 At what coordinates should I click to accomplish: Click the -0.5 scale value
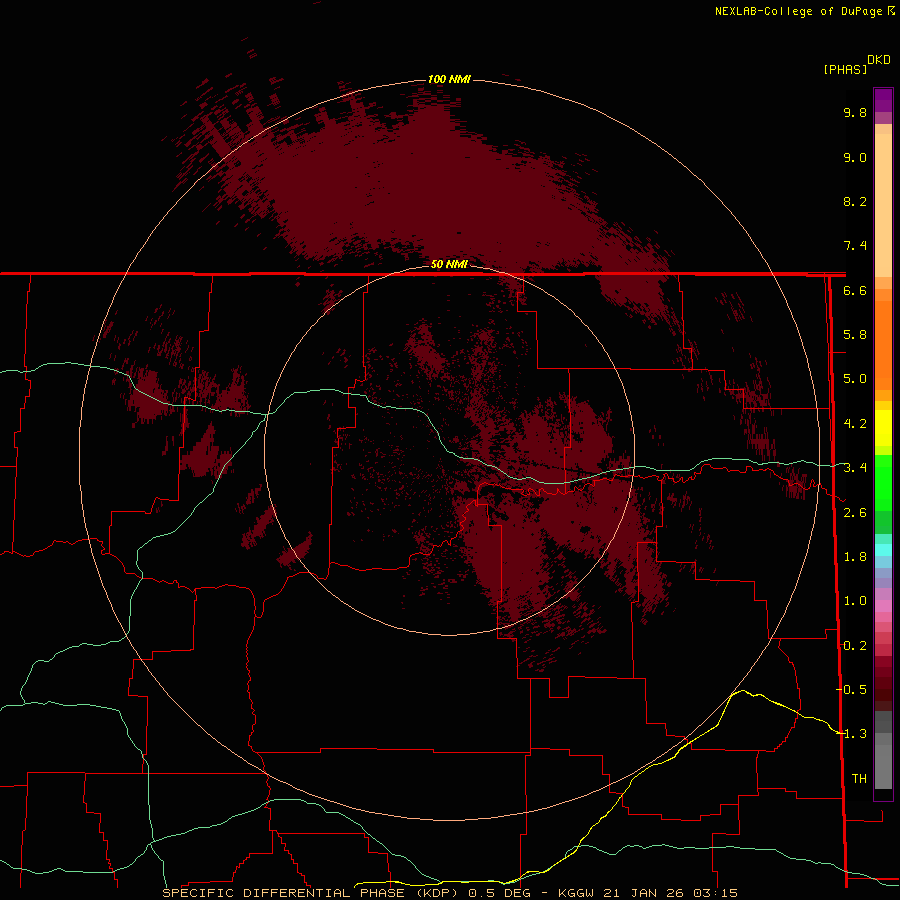coord(851,690)
